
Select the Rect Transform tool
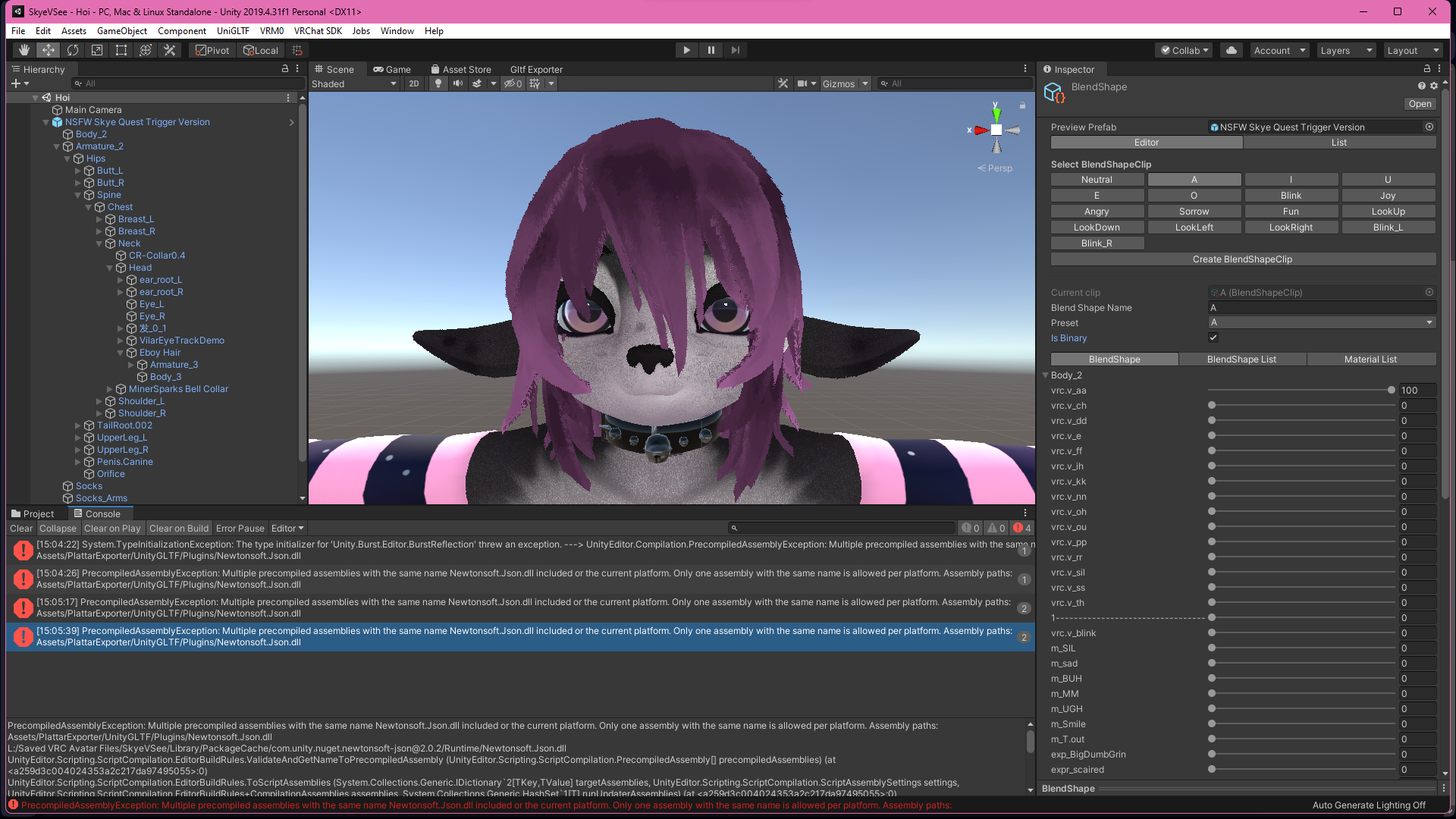coord(121,50)
